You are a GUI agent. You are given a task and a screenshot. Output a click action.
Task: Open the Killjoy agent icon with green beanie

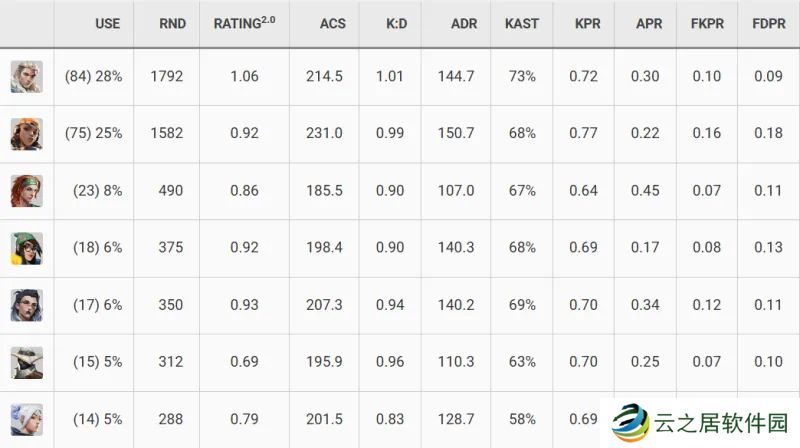(x=27, y=248)
